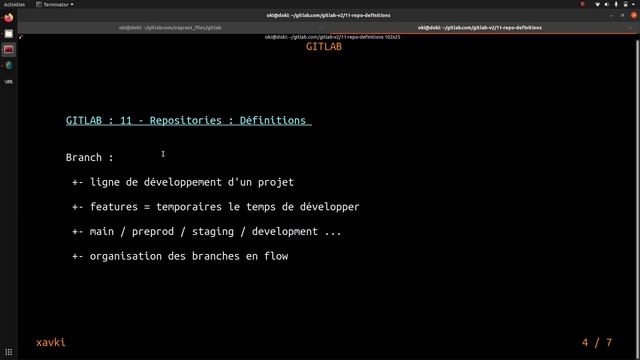Open the Files app in the dock

9,34
